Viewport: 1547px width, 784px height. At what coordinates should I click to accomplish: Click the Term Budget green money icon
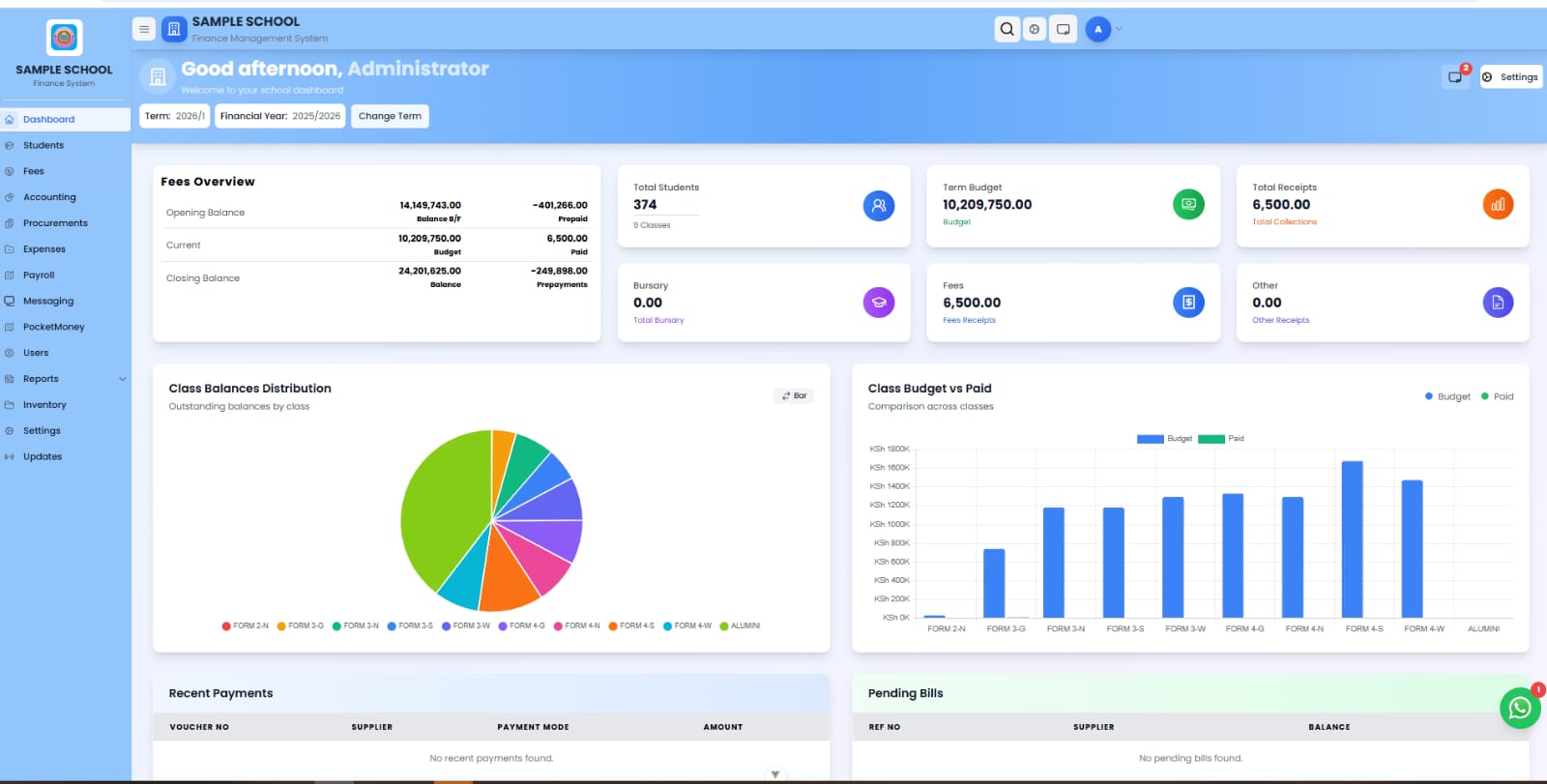coord(1188,204)
